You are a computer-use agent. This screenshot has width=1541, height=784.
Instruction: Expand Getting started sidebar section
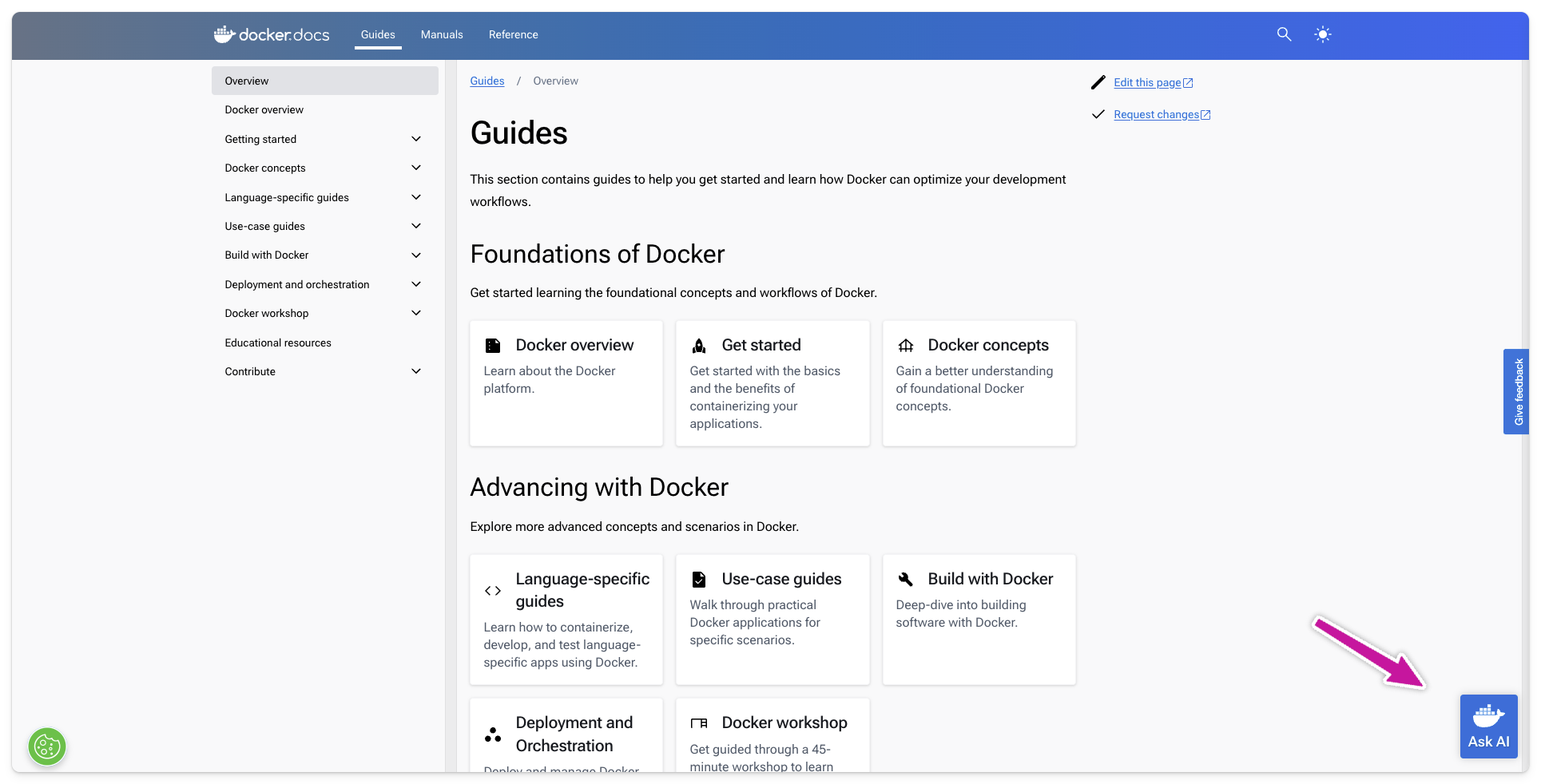[415, 139]
